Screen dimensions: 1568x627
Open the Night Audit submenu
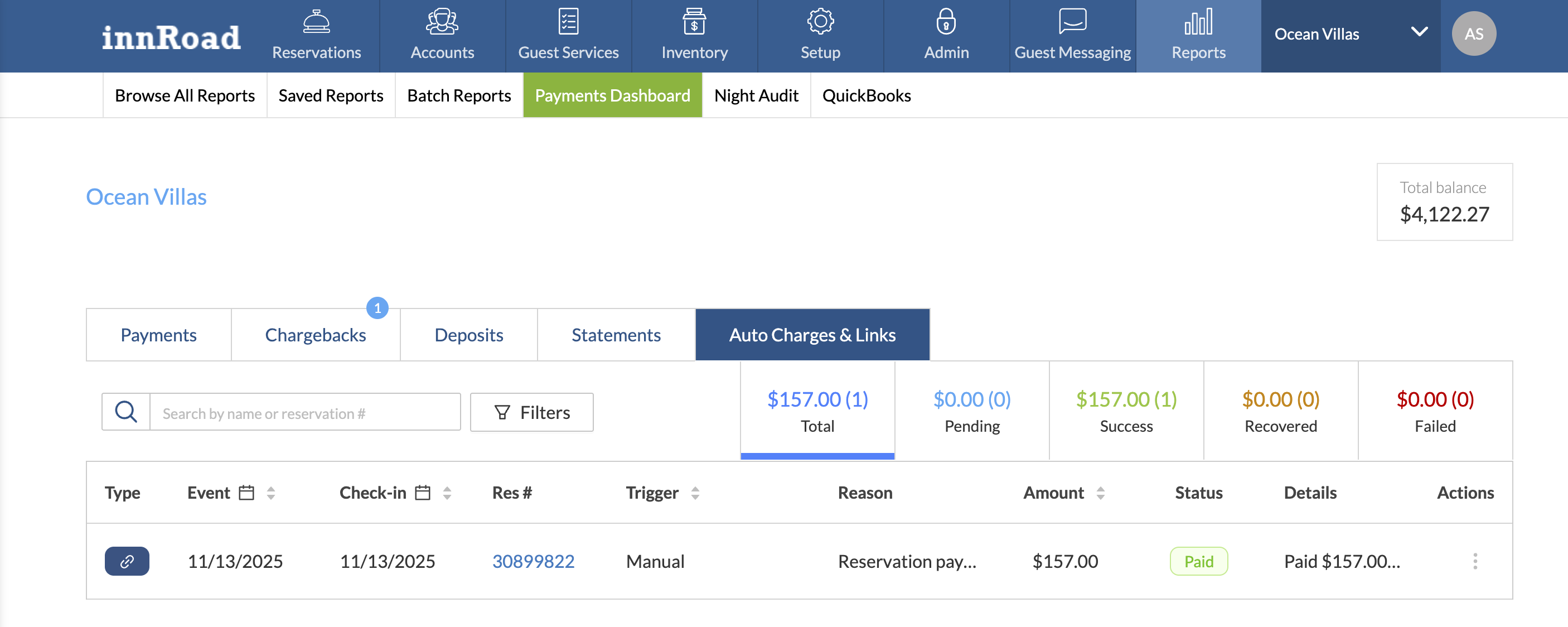[756, 95]
